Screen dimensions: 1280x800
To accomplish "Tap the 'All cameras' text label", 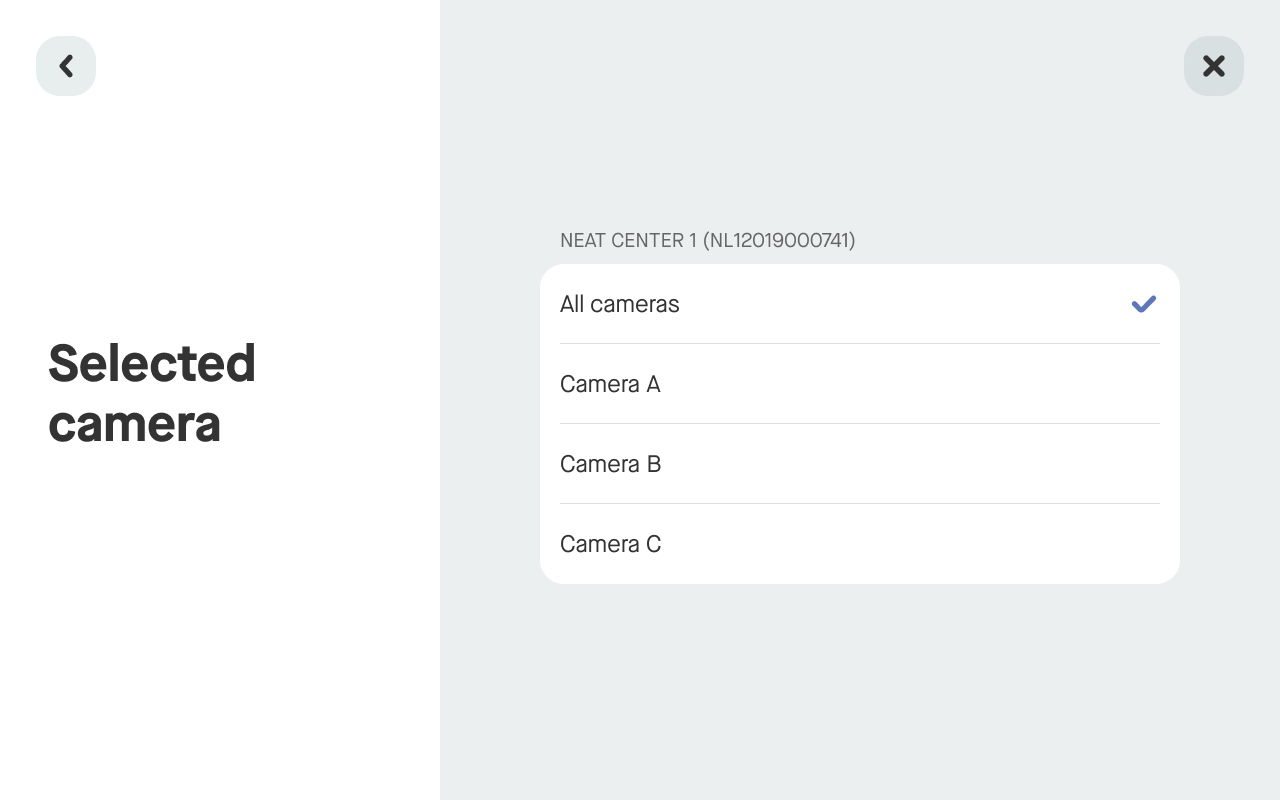I will click(619, 304).
